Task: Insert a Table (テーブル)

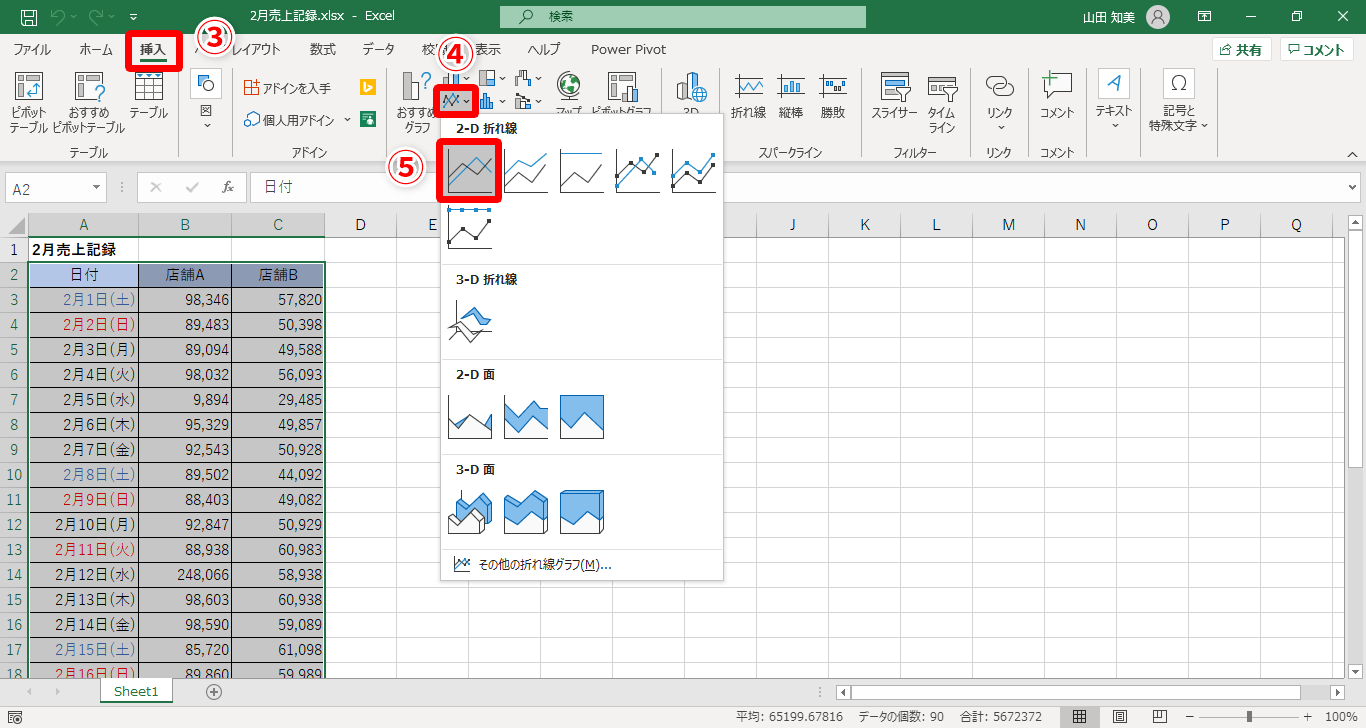Action: point(148,96)
